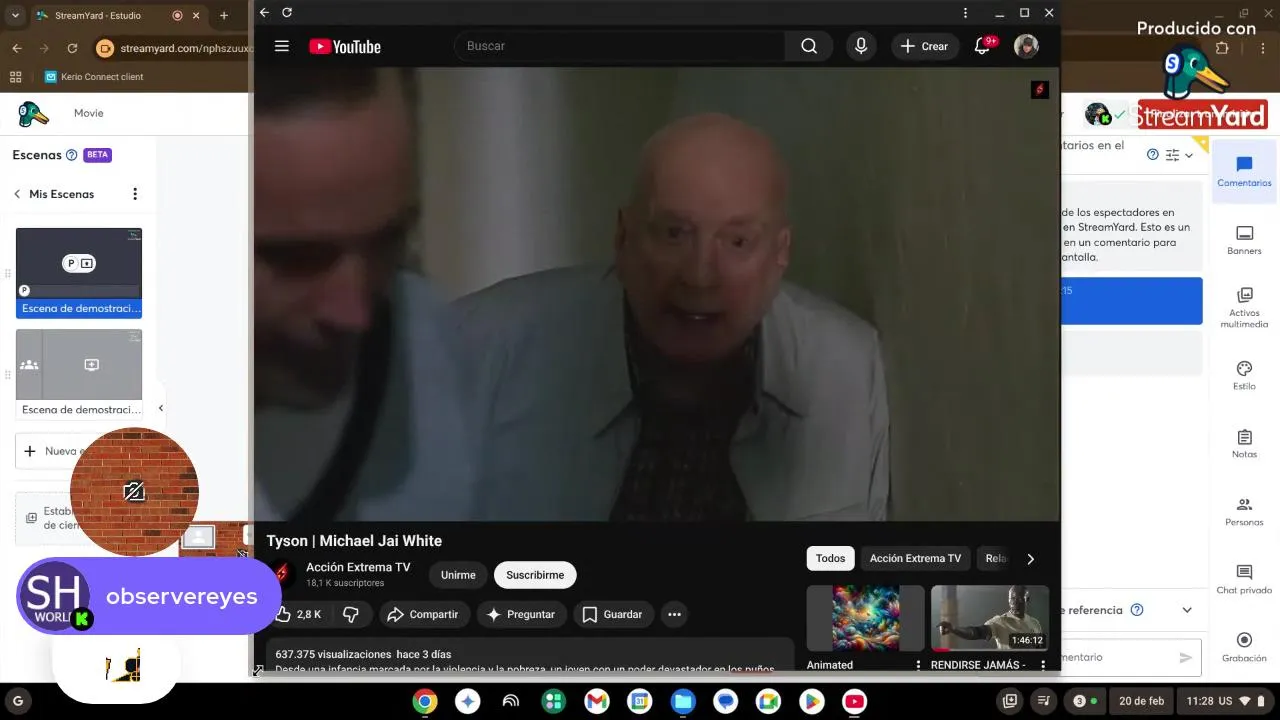
Task: Click the Preguntar button
Action: coord(520,614)
